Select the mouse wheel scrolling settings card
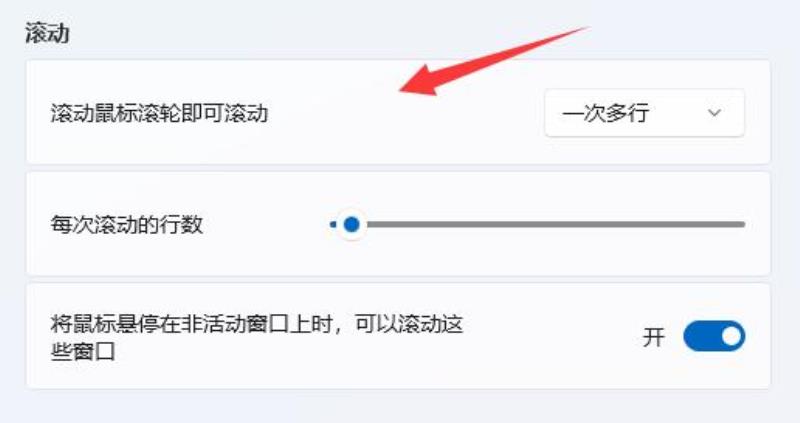Image resolution: width=800 pixels, height=423 pixels. (x=398, y=112)
